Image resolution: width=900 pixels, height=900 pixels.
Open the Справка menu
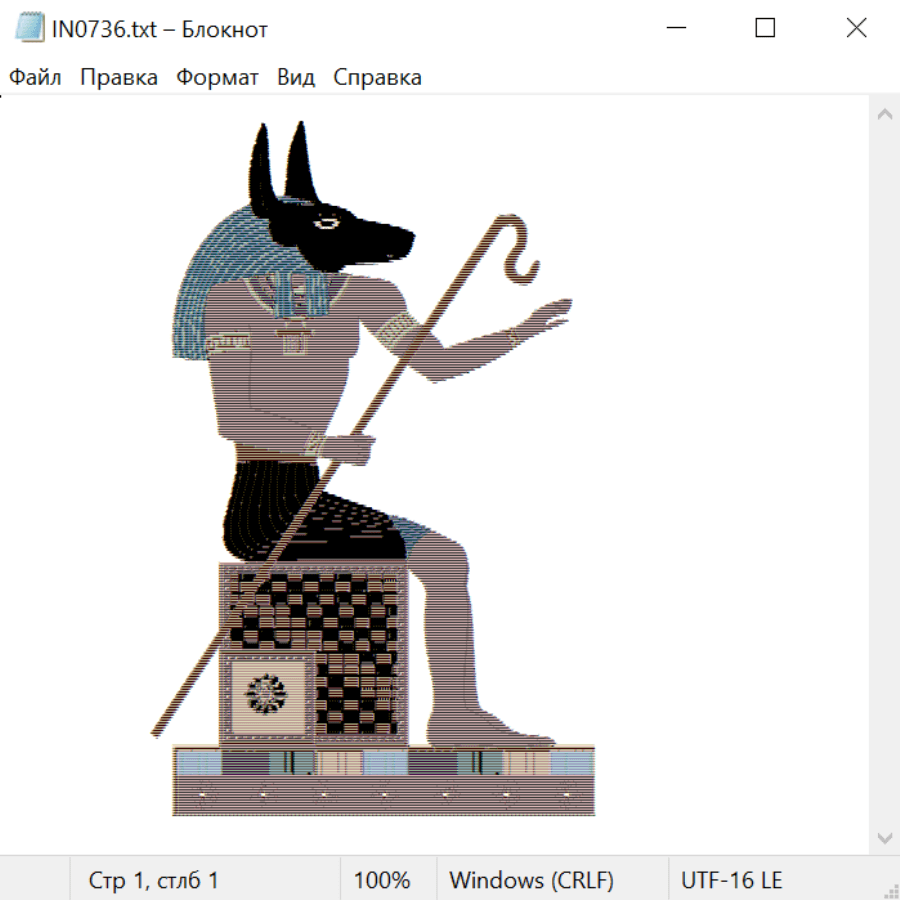click(377, 77)
